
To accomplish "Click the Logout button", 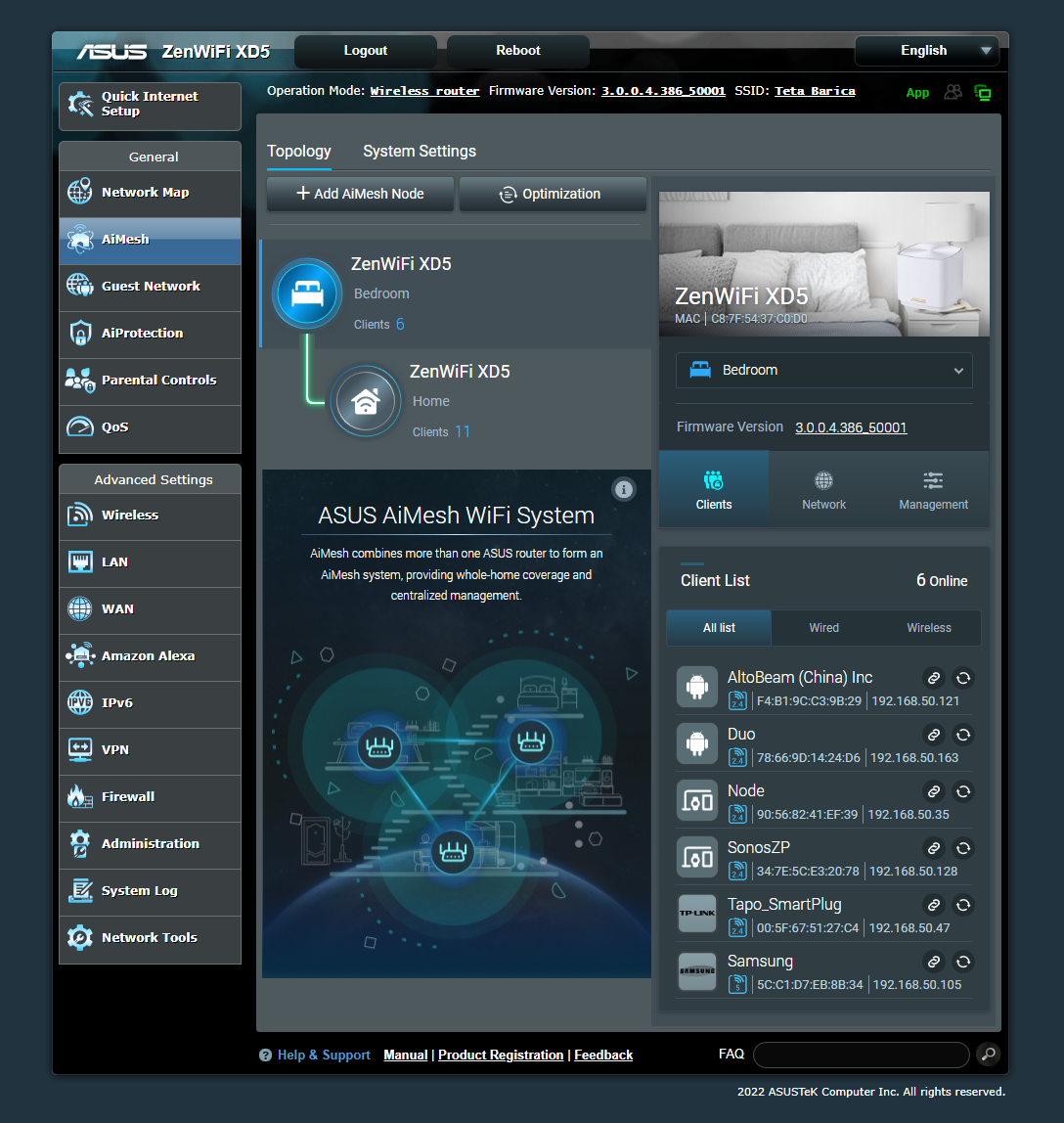I will point(365,51).
